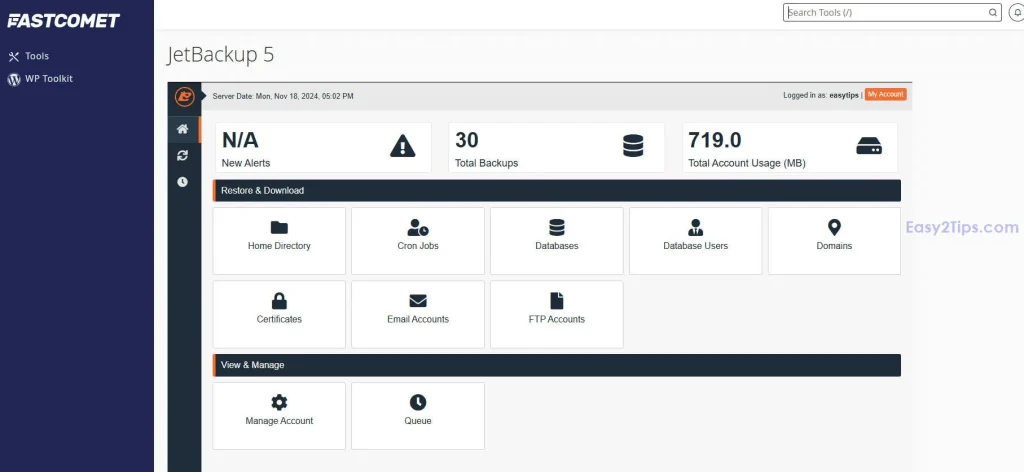Open the Manage Account tile
This screenshot has height=472, width=1024.
(x=279, y=416)
